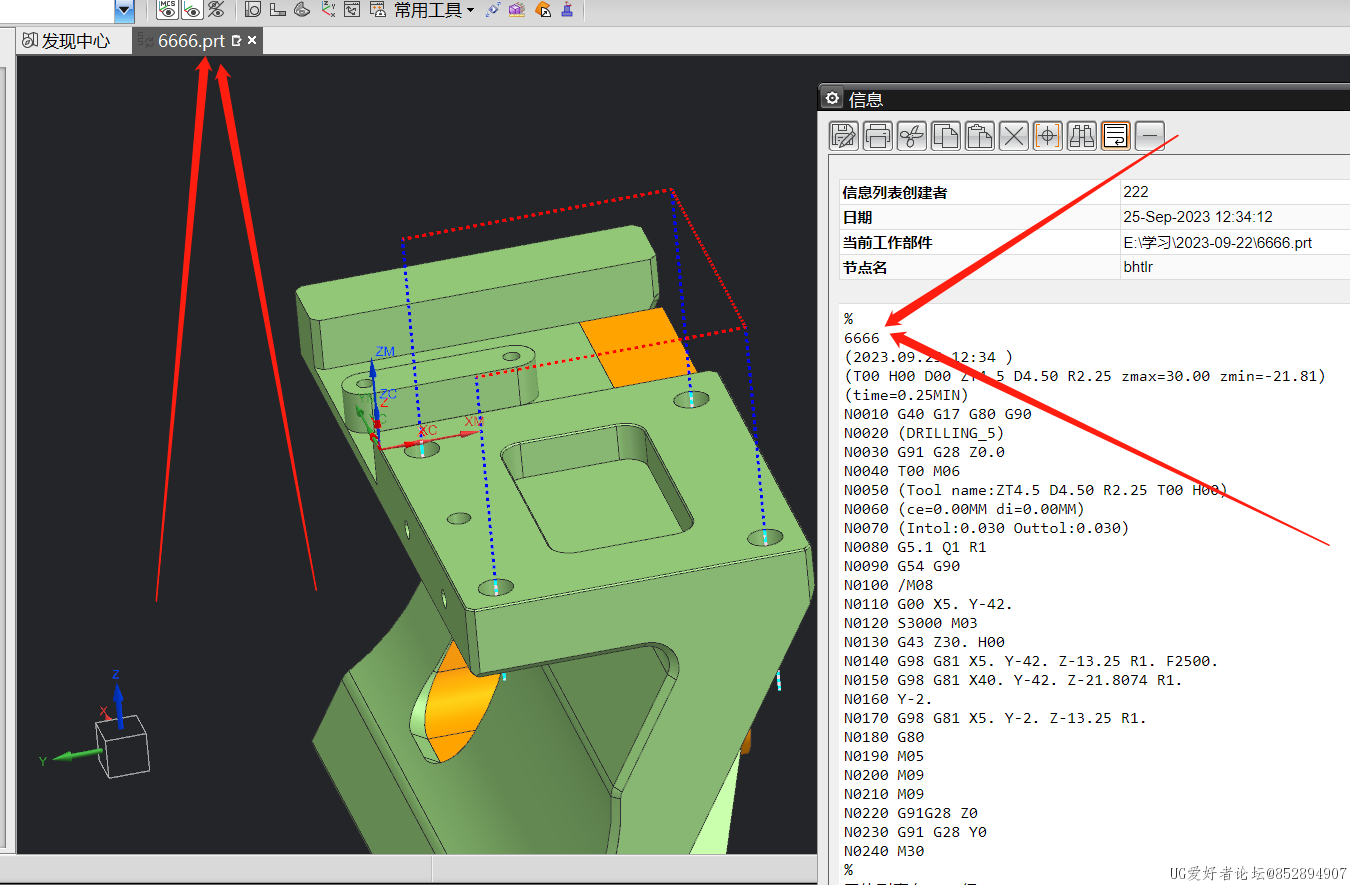Viewport: 1350px width, 885px height.
Task: Click the line N0010 G40 G17 G80 G90
Action: tap(937, 414)
